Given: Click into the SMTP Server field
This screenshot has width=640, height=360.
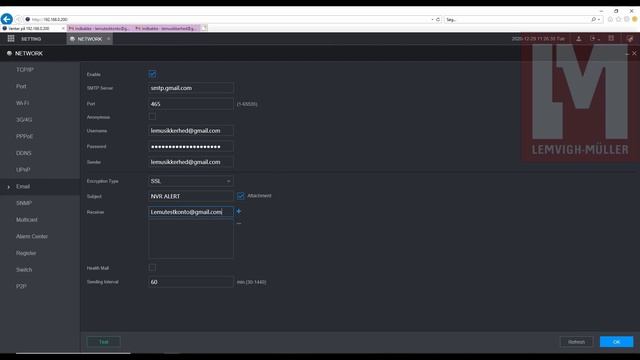Looking at the screenshot, I should pyautogui.click(x=191, y=88).
